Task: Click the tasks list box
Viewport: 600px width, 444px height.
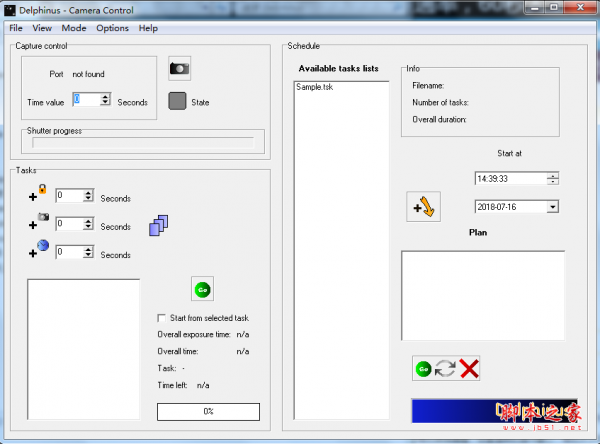Action: (x=83, y=349)
